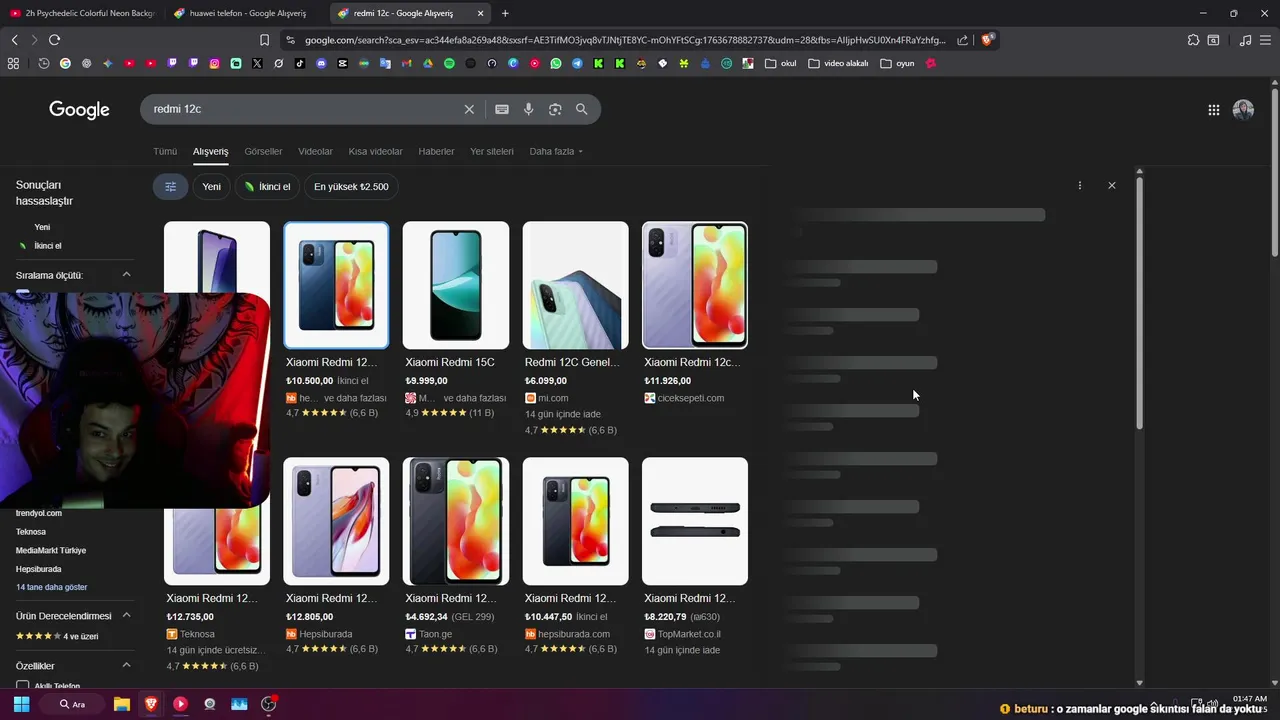This screenshot has width=1280, height=720.
Task: Select 'İkinci el' in the sidebar filter
Action: (47, 246)
